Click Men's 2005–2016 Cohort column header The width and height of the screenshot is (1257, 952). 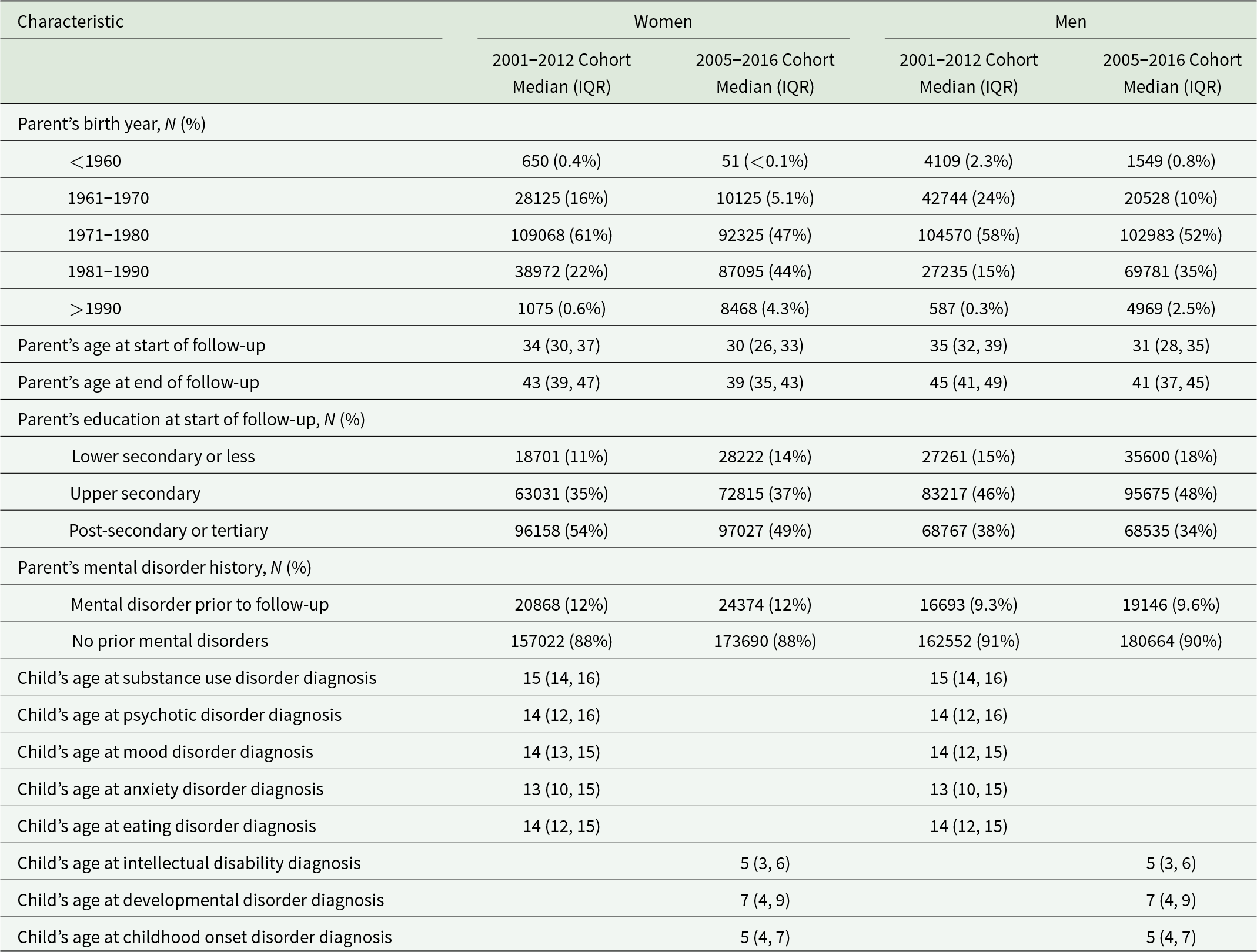(x=1172, y=73)
